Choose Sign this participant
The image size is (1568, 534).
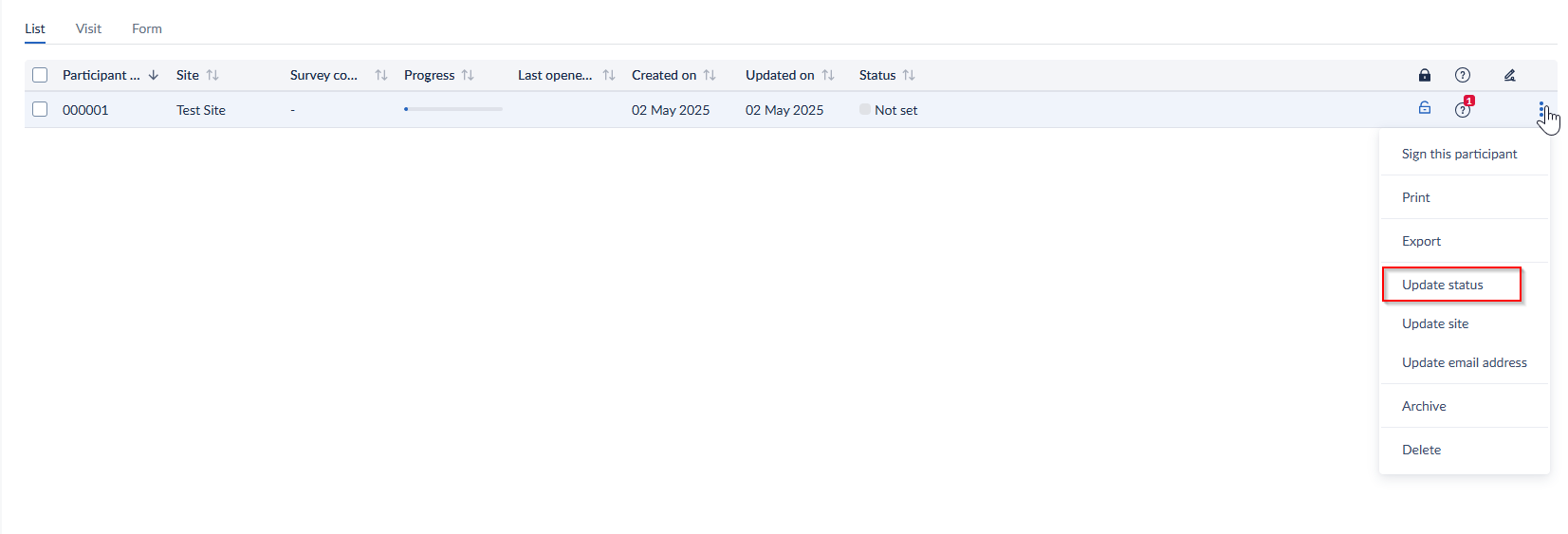point(1459,154)
